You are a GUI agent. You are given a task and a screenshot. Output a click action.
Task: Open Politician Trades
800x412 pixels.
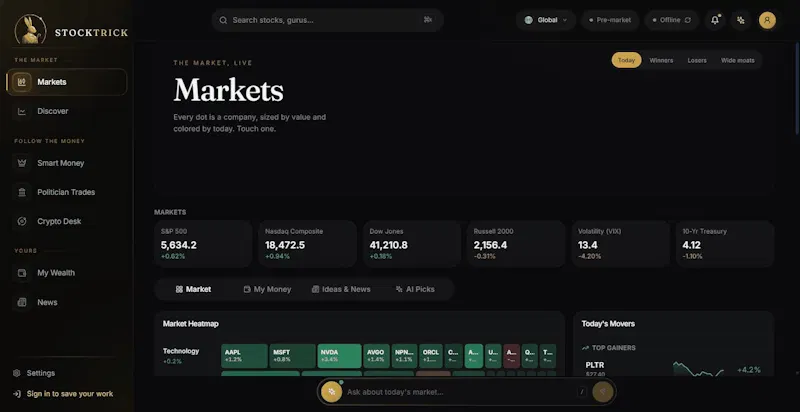pos(66,192)
